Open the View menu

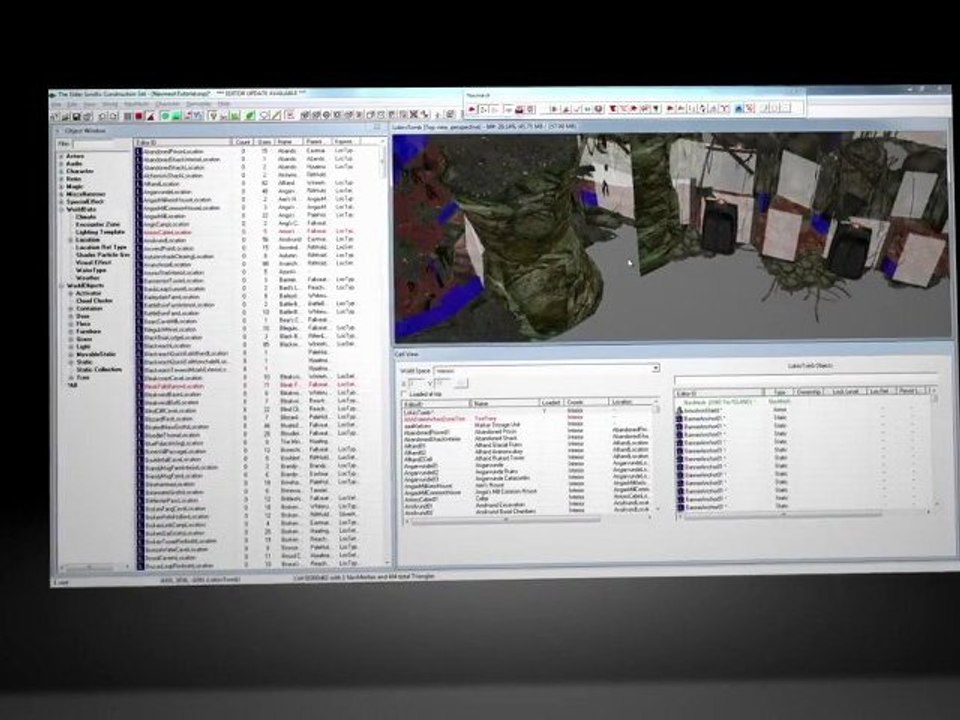[90, 105]
